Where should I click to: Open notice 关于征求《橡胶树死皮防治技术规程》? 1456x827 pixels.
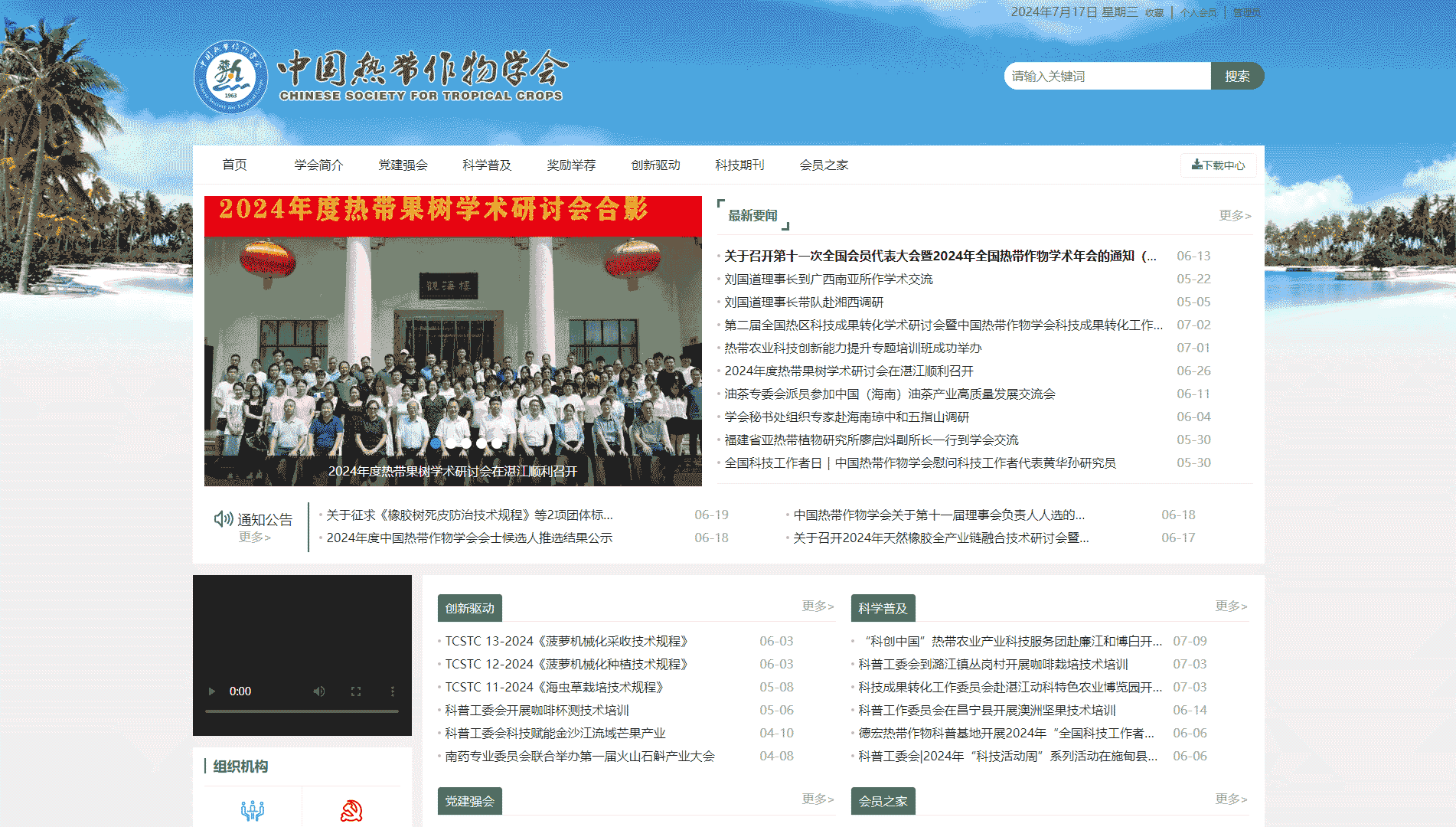[469, 515]
